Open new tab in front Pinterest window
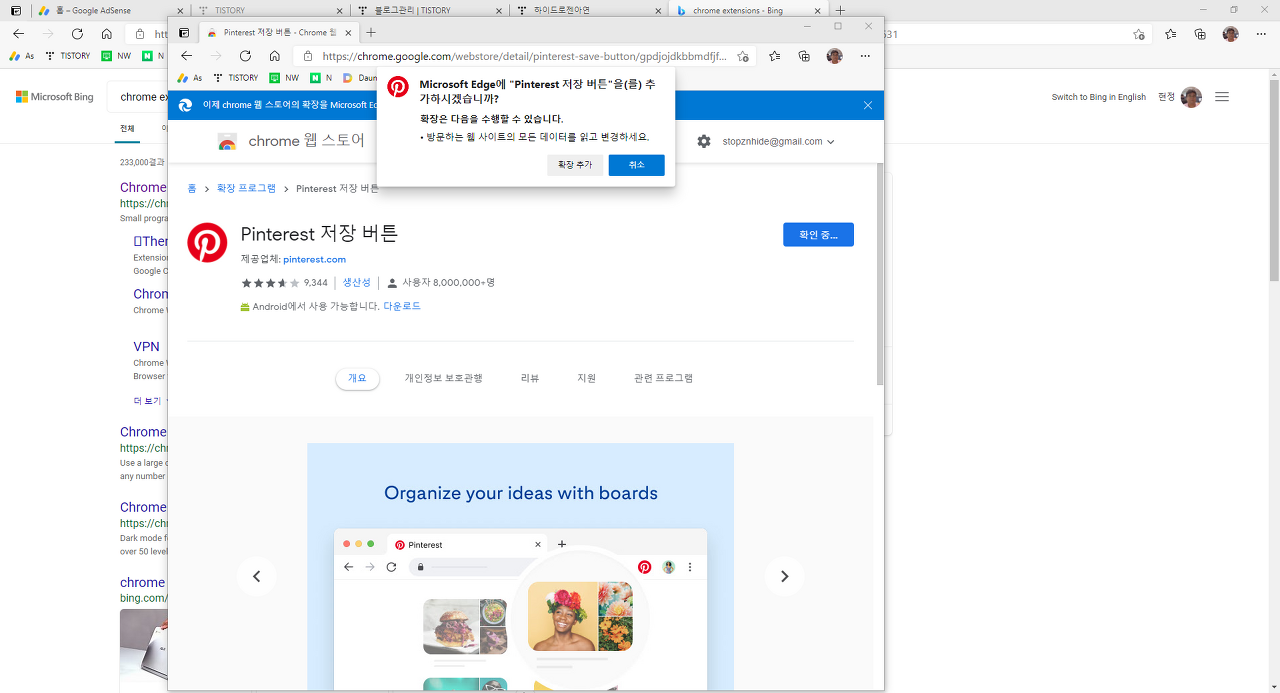This screenshot has height=693, width=1280. pos(371,33)
